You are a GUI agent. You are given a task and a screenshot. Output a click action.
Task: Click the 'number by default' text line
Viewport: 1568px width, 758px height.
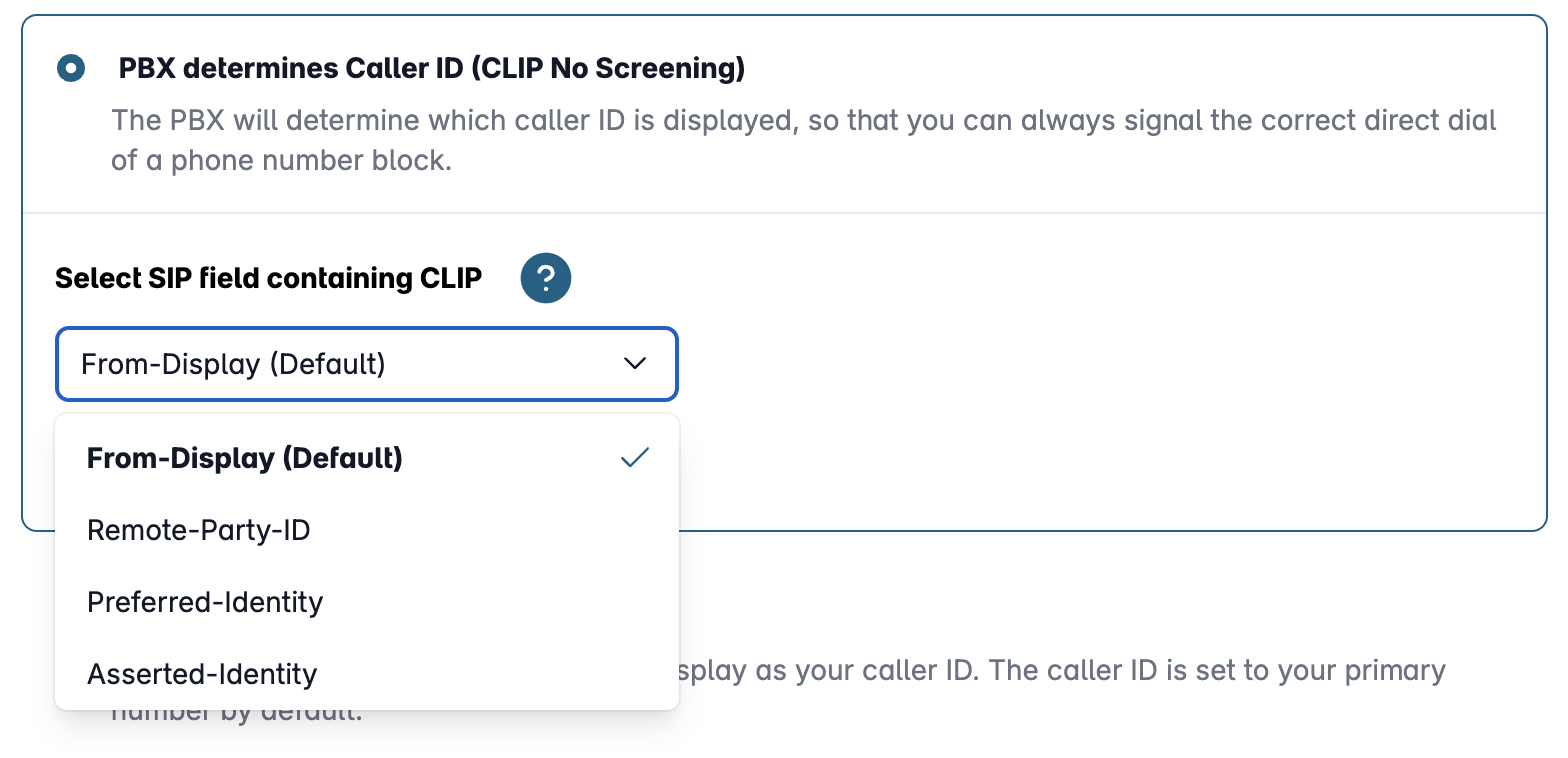pos(237,713)
